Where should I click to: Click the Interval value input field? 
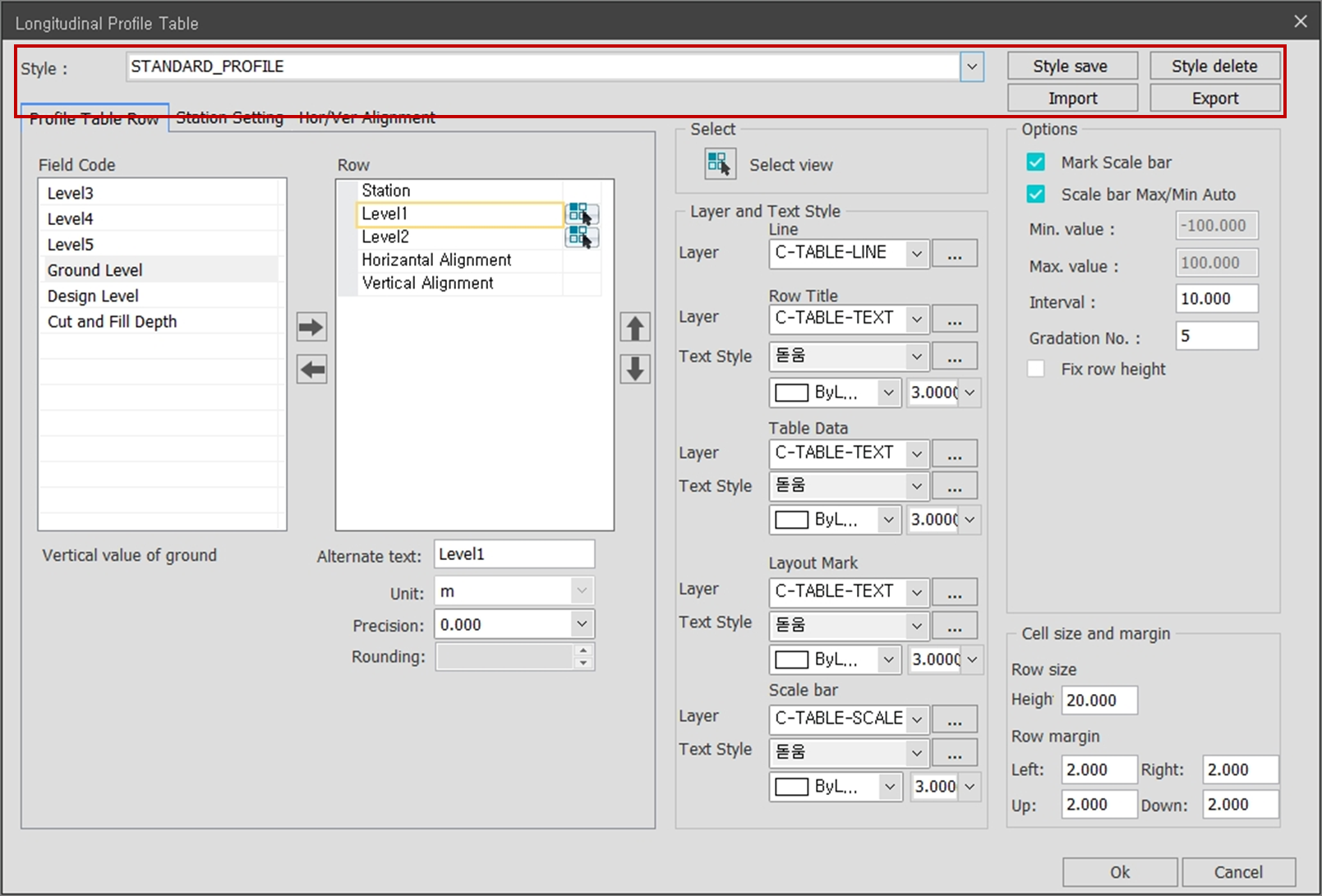tap(1215, 299)
